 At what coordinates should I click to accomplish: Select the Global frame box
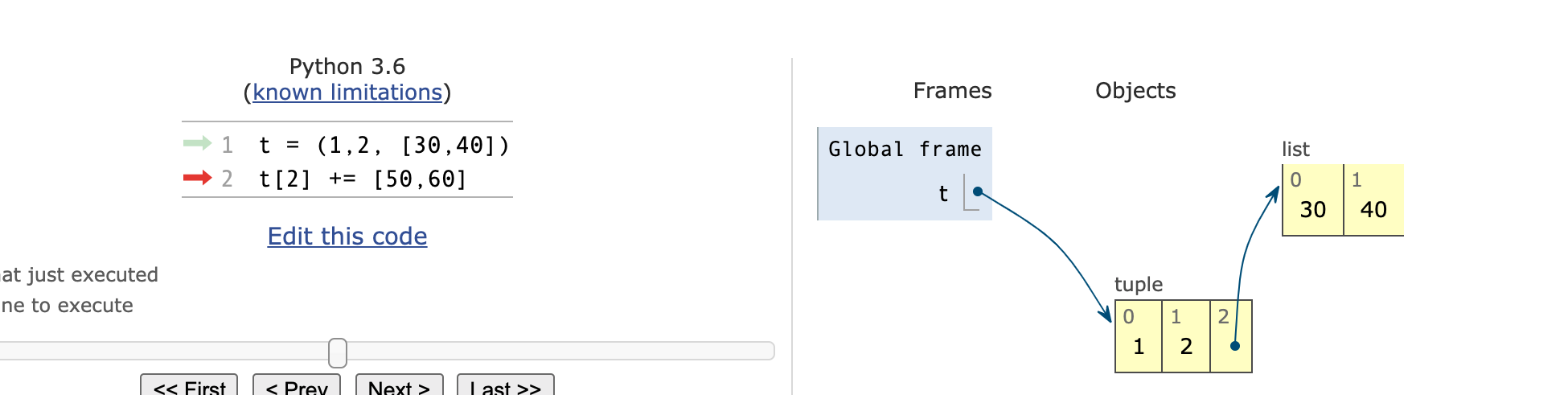905,174
